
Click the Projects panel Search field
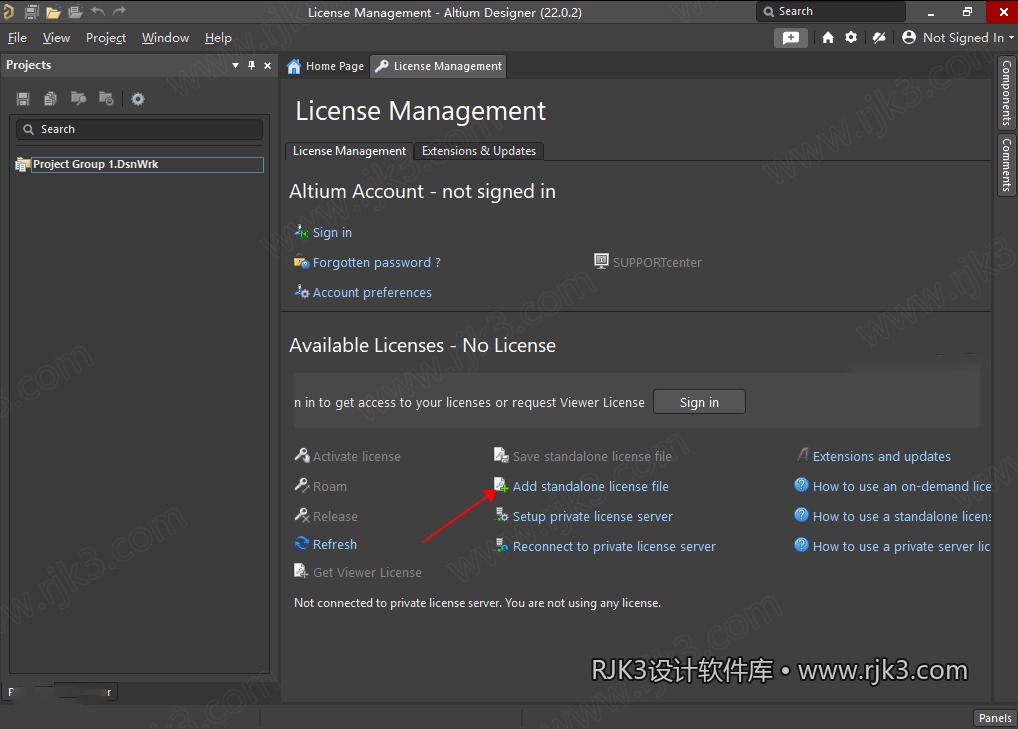point(140,129)
